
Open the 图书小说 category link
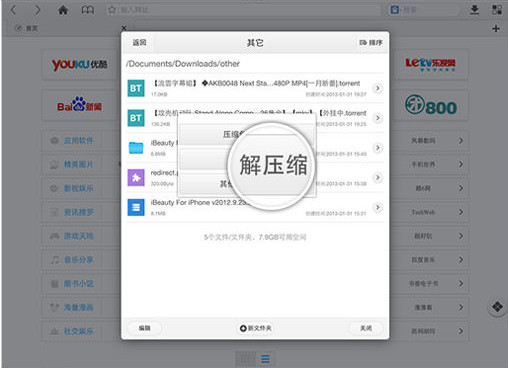[78, 284]
